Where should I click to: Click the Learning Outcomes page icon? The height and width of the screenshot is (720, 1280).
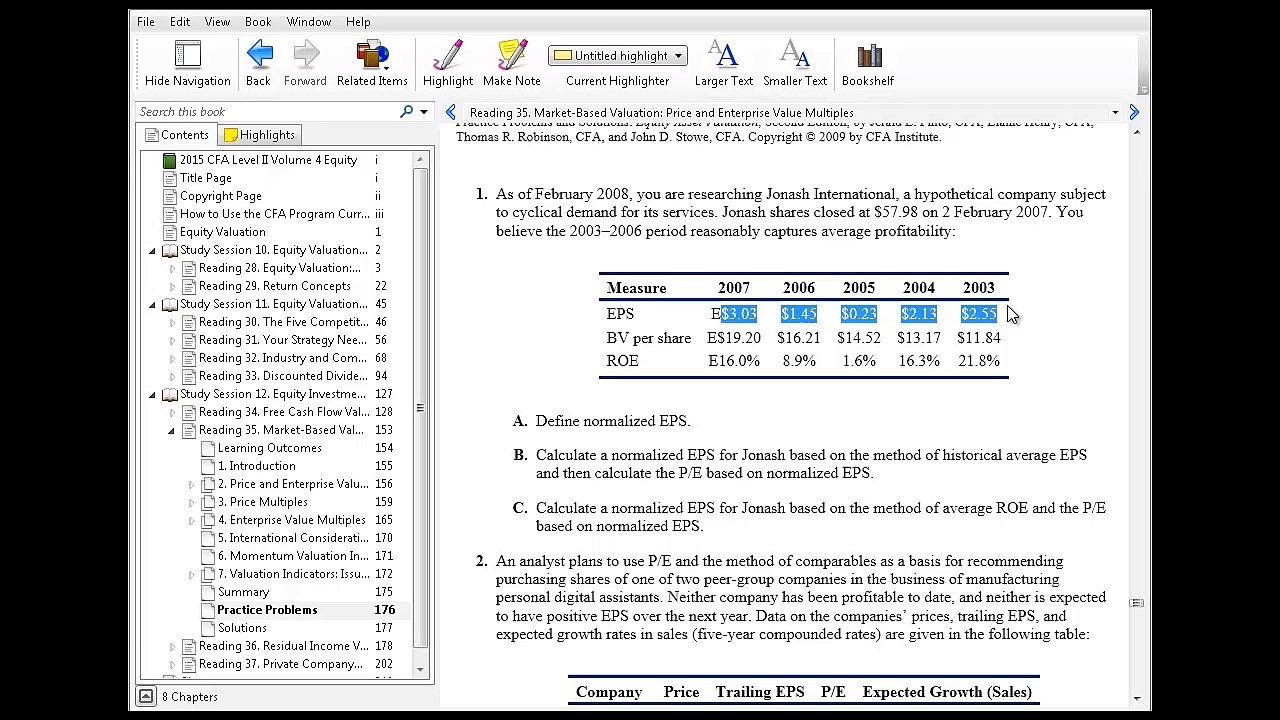[x=207, y=448]
